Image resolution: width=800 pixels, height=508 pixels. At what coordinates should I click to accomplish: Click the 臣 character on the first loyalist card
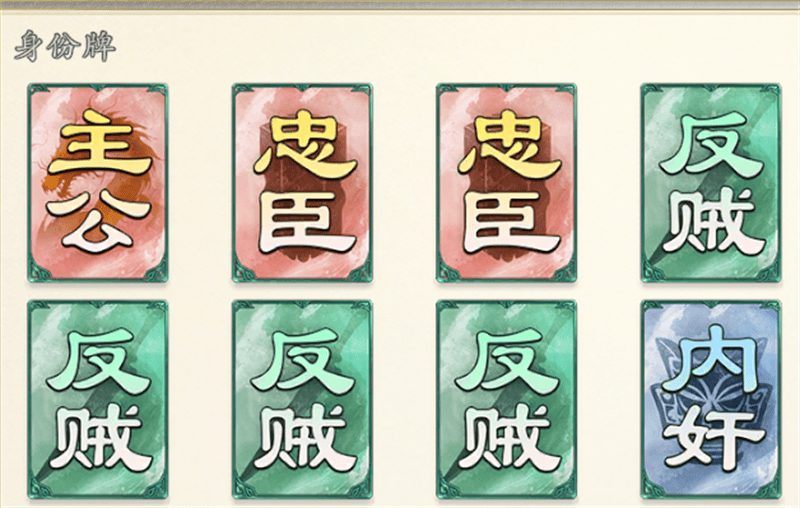pyautogui.click(x=304, y=222)
